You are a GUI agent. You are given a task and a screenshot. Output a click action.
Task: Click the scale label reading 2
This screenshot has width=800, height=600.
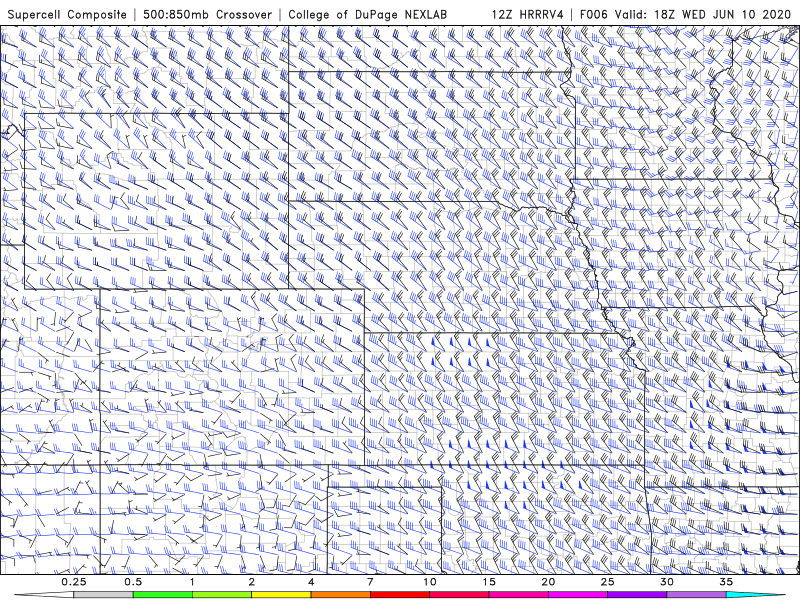coord(252,582)
